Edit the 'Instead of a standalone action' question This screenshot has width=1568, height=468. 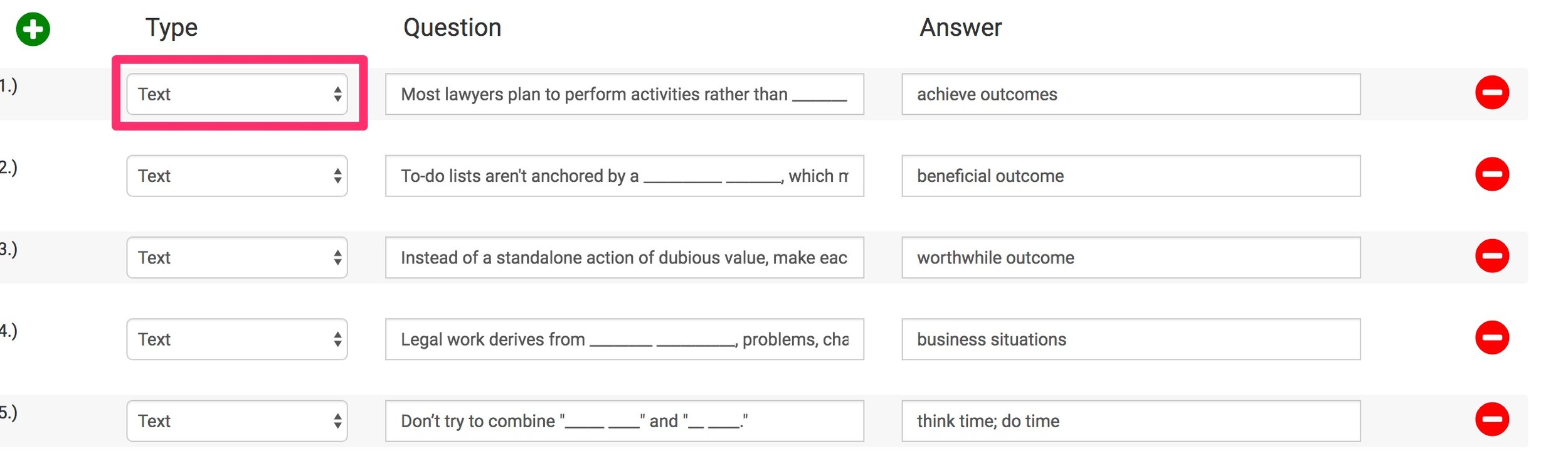625,257
